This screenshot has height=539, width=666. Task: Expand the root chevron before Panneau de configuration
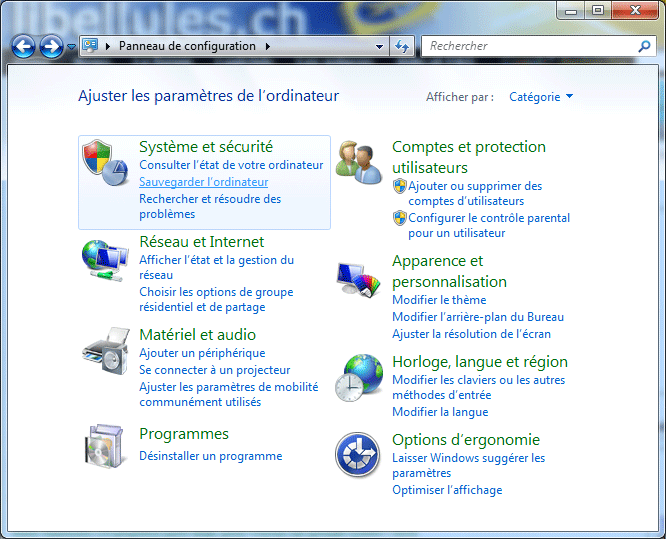(108, 46)
